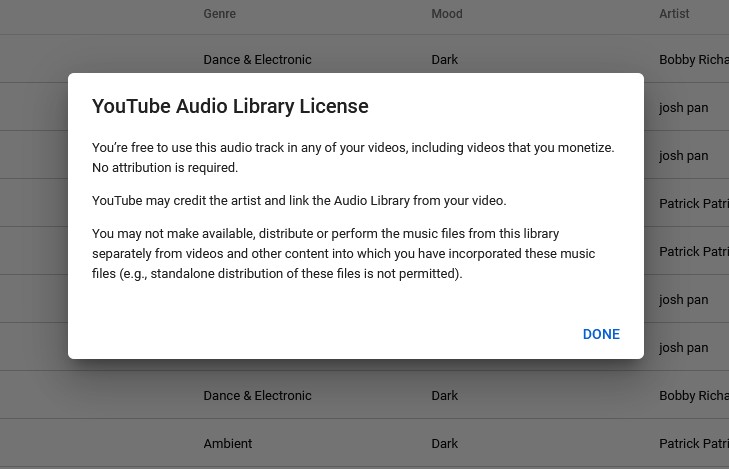This screenshot has width=729, height=469.
Task: Click the Artist column header
Action: pos(674,14)
